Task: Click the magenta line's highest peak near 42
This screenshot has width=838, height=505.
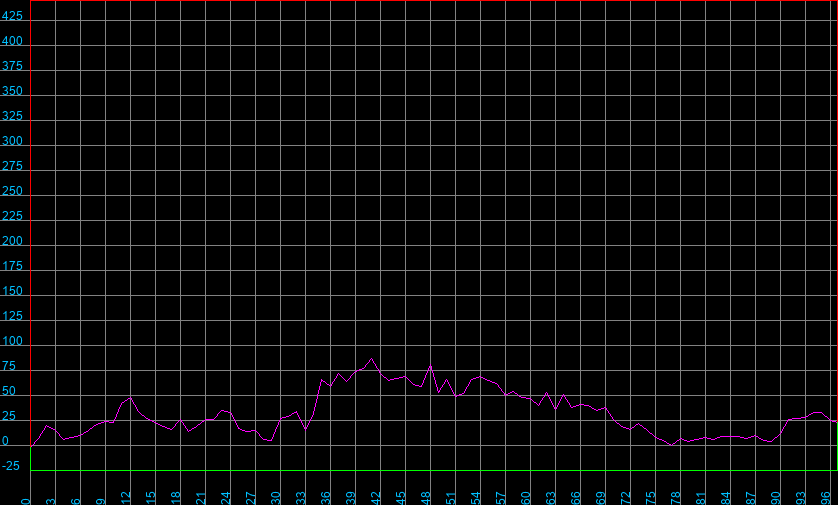Action: point(372,359)
